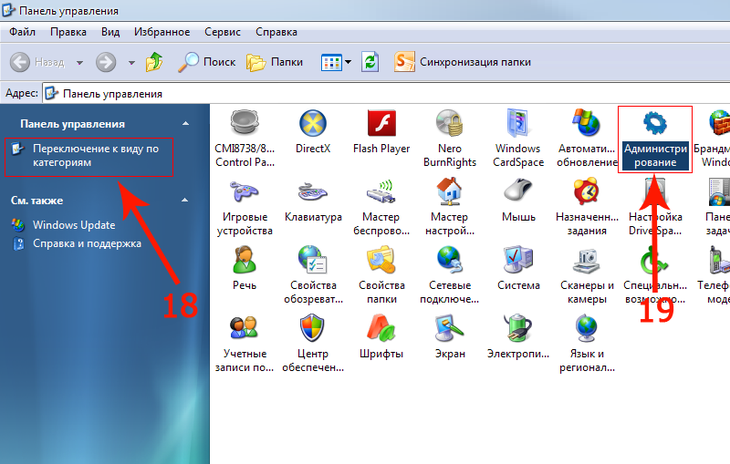Open the Система icon
This screenshot has width=730, height=464.
pyautogui.click(x=518, y=259)
